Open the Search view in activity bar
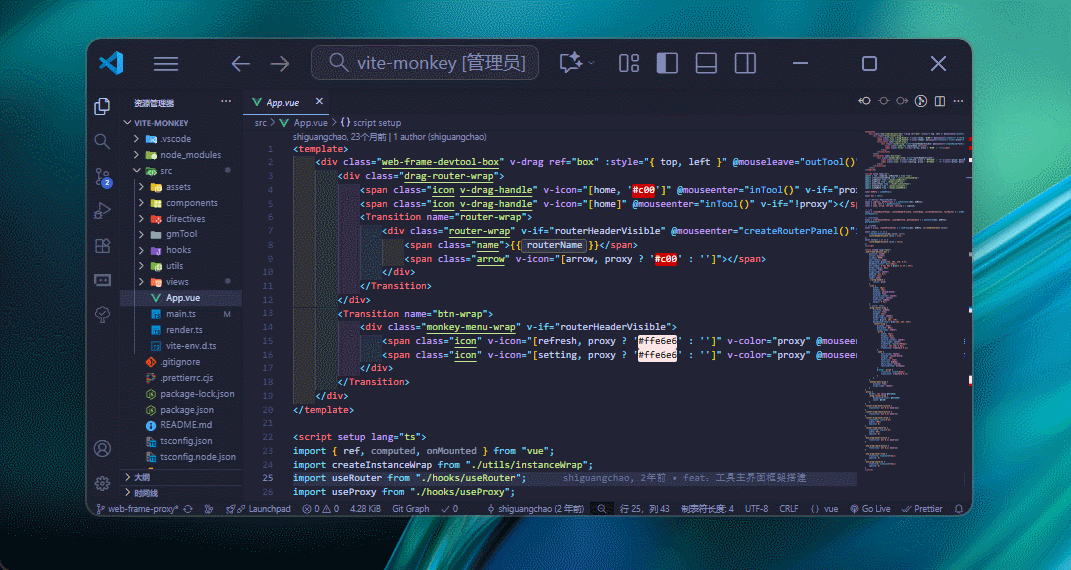Screen dimensions: 1071x570 pos(102,141)
